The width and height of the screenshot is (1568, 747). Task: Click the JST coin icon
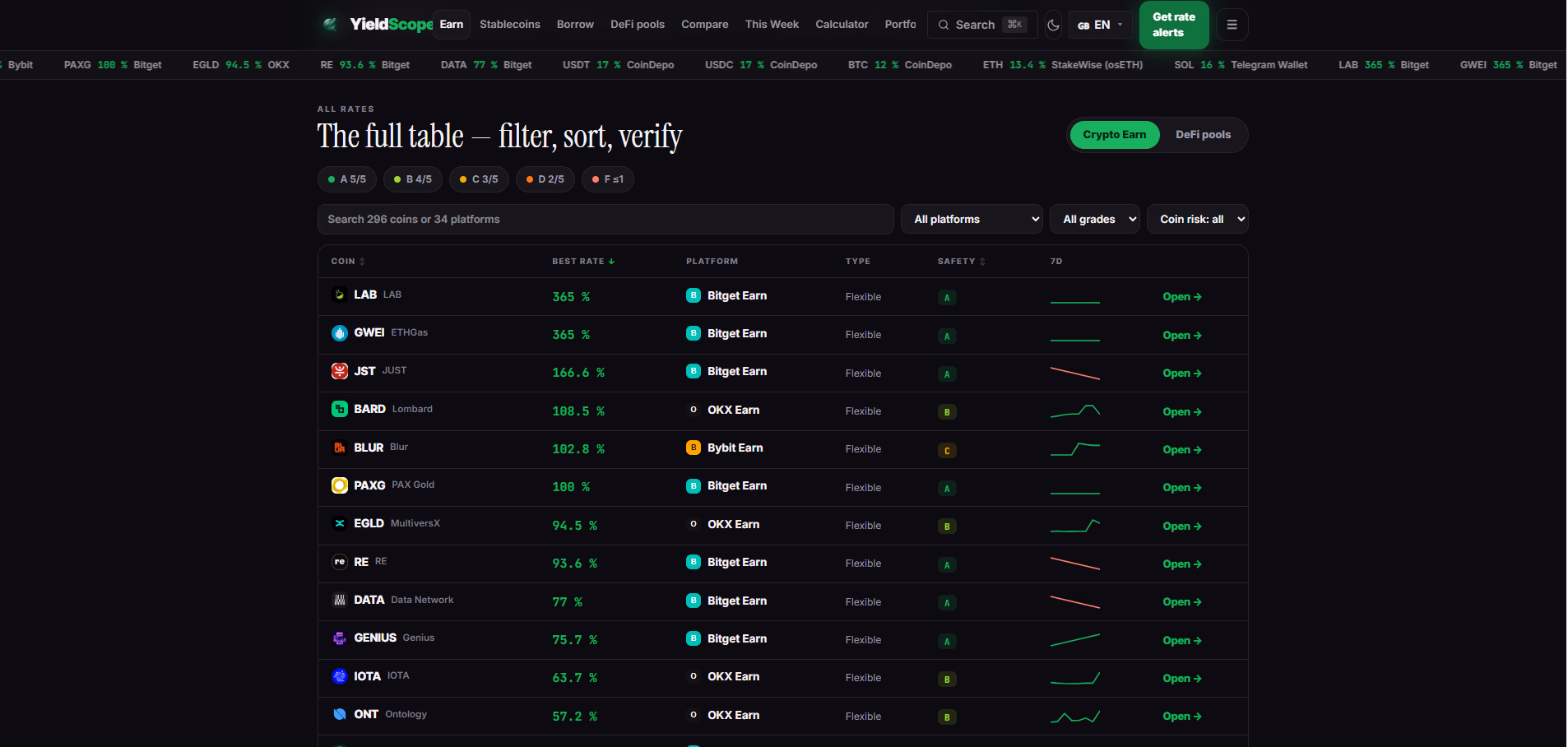[339, 371]
